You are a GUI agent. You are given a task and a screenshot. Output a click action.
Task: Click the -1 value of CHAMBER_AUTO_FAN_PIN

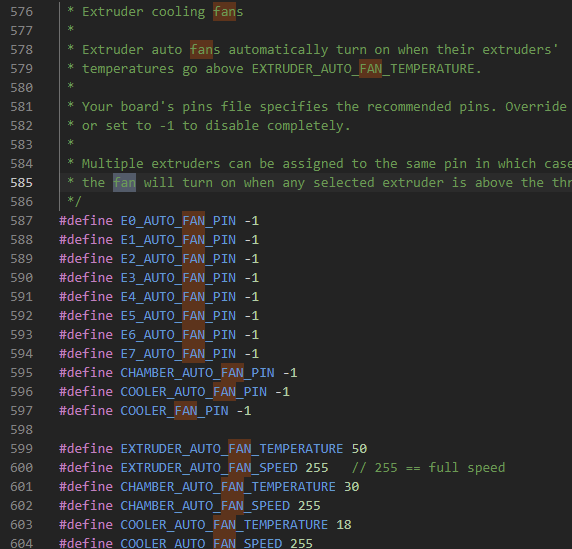(290, 372)
